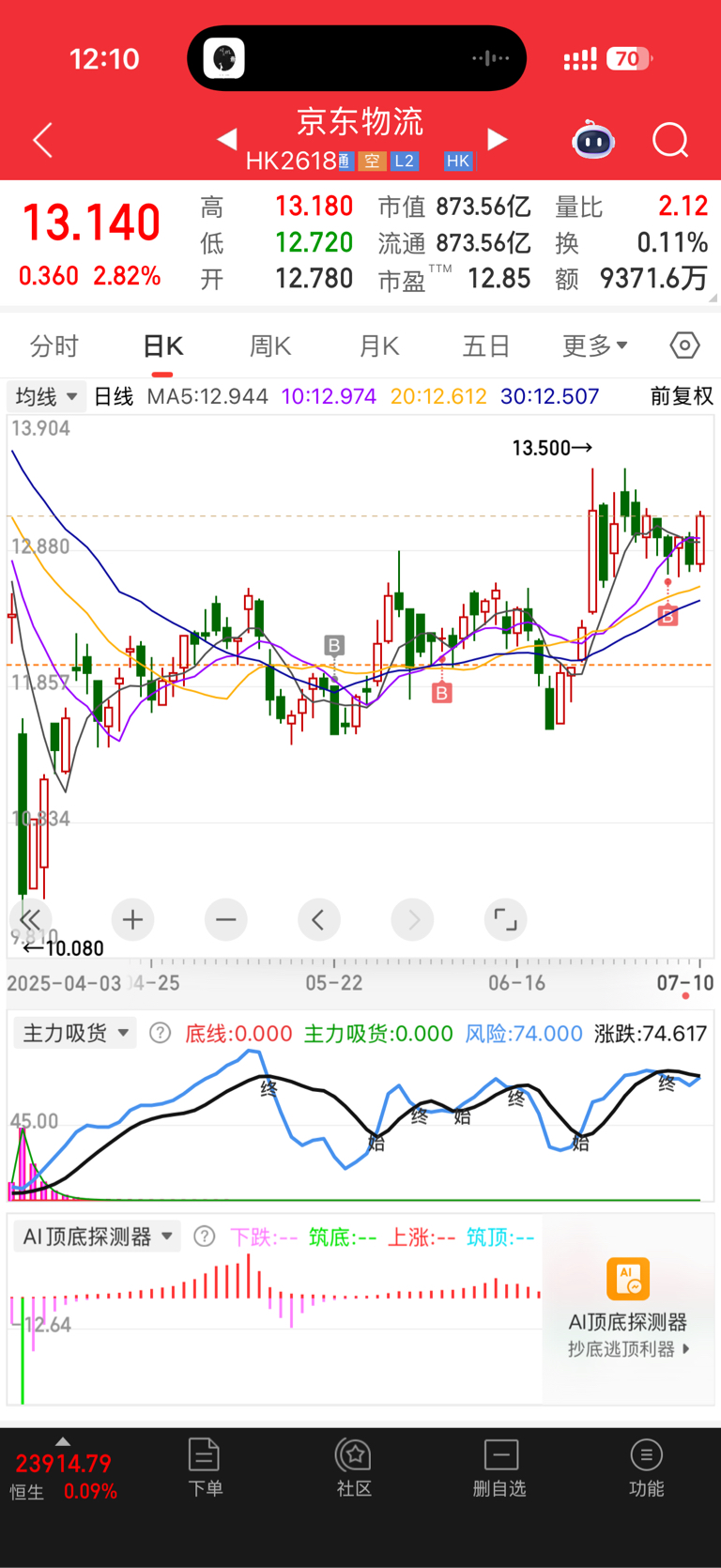Expand the 恒生 index bar arrow
The width and height of the screenshot is (721, 1568).
click(x=63, y=1440)
